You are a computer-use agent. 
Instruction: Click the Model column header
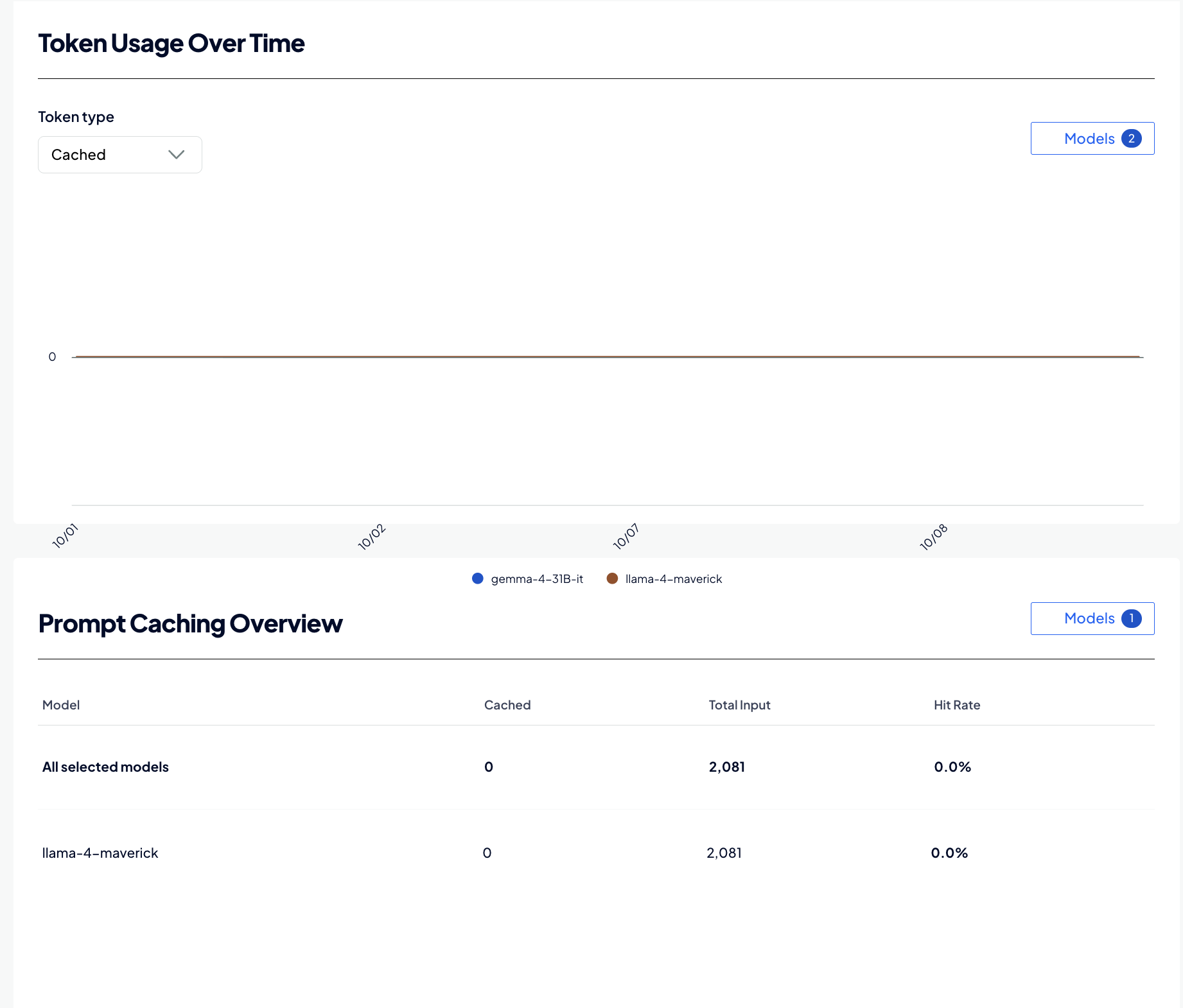[x=61, y=705]
